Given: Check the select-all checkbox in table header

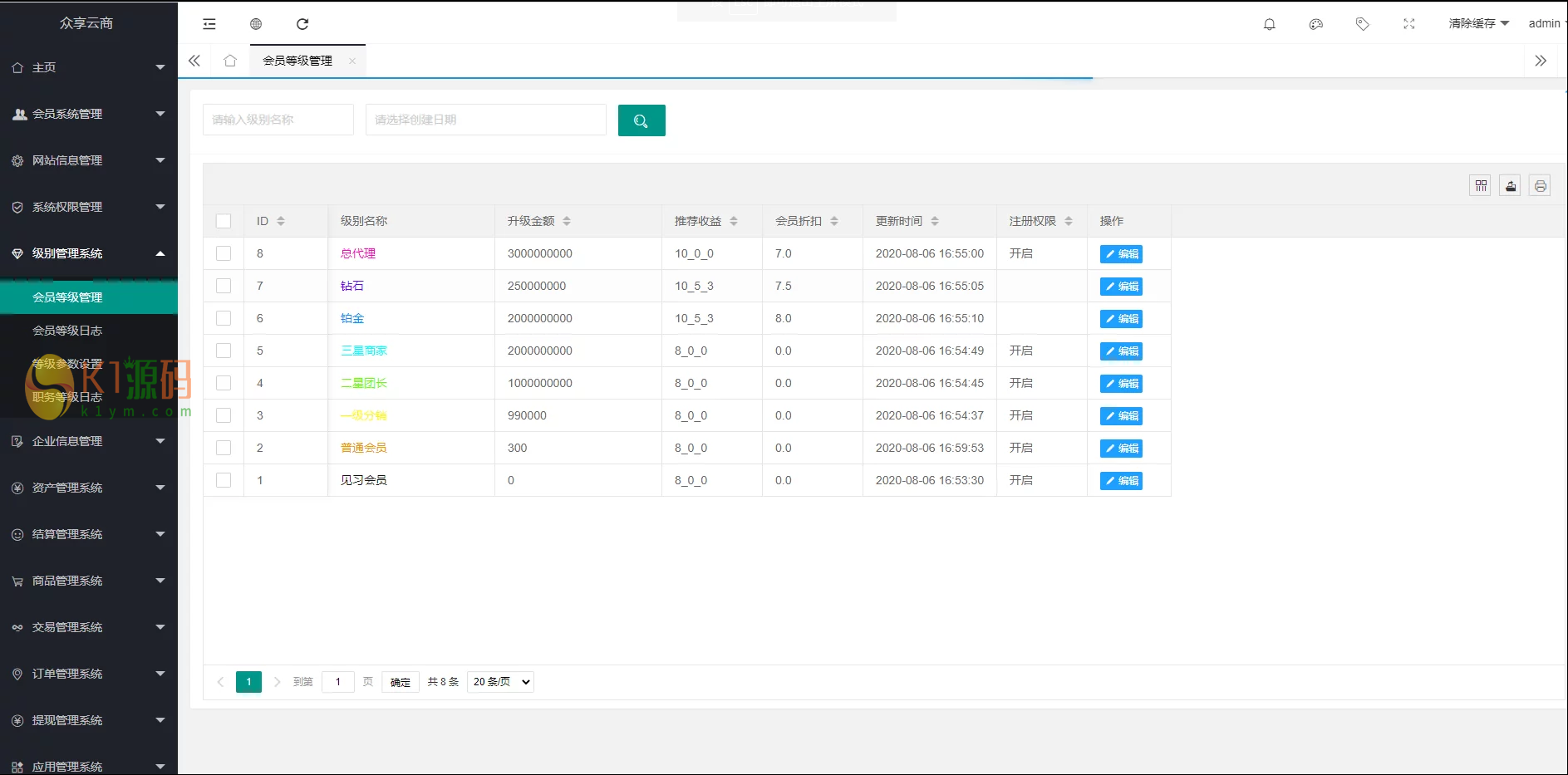Looking at the screenshot, I should coord(224,221).
